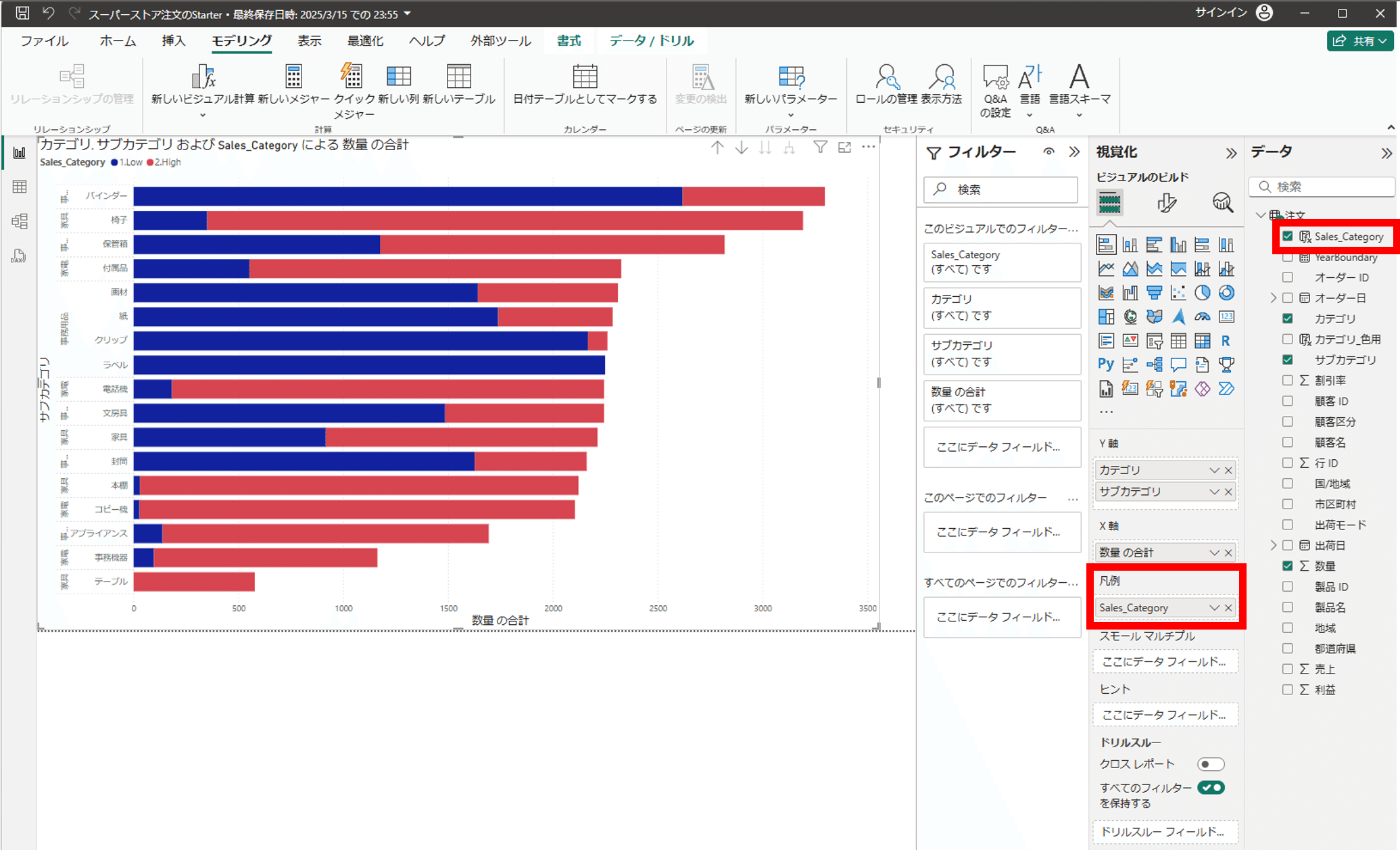This screenshot has width=1400, height=850.
Task: Check the 売上 field checkbox
Action: tap(1287, 669)
